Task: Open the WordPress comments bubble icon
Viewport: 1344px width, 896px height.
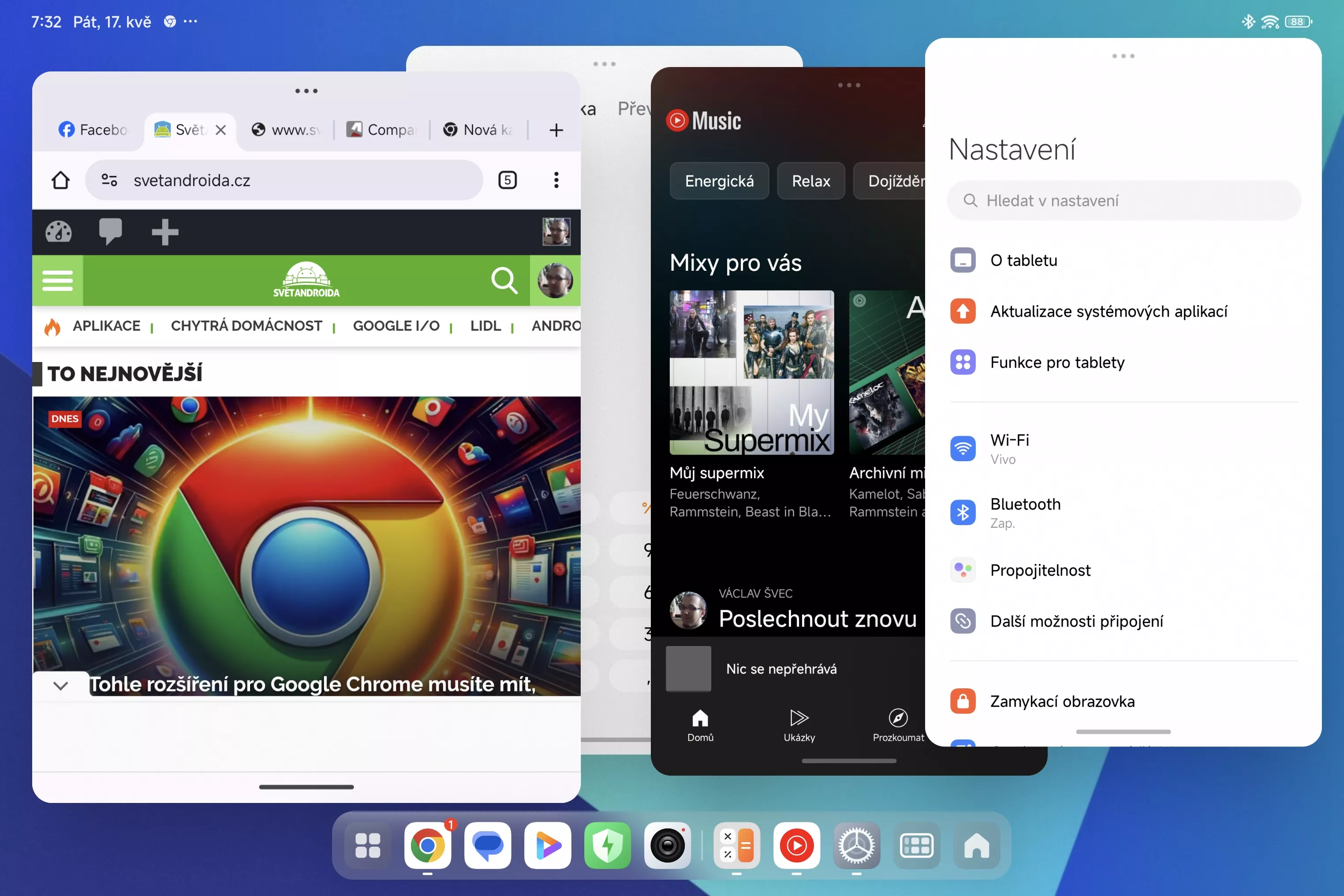Action: [110, 232]
